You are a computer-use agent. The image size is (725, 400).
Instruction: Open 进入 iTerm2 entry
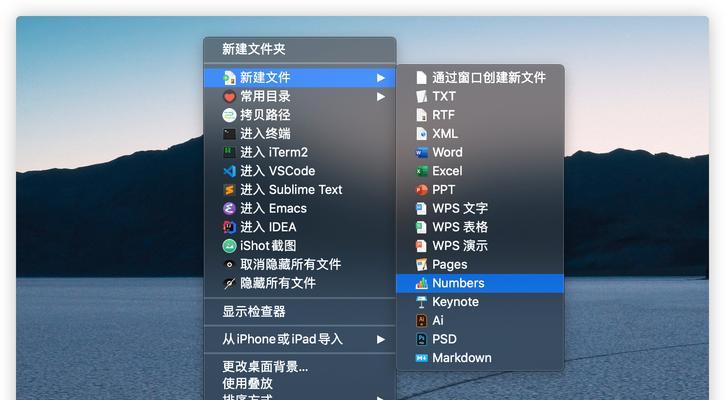coord(300,153)
